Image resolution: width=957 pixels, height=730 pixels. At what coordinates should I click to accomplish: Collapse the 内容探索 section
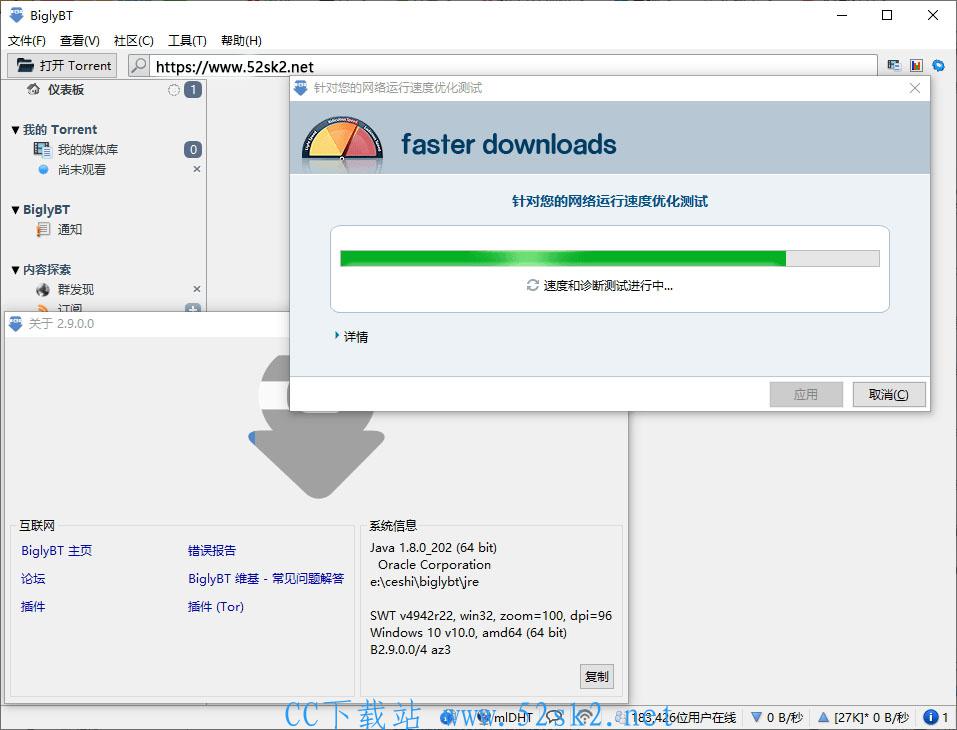click(x=15, y=270)
